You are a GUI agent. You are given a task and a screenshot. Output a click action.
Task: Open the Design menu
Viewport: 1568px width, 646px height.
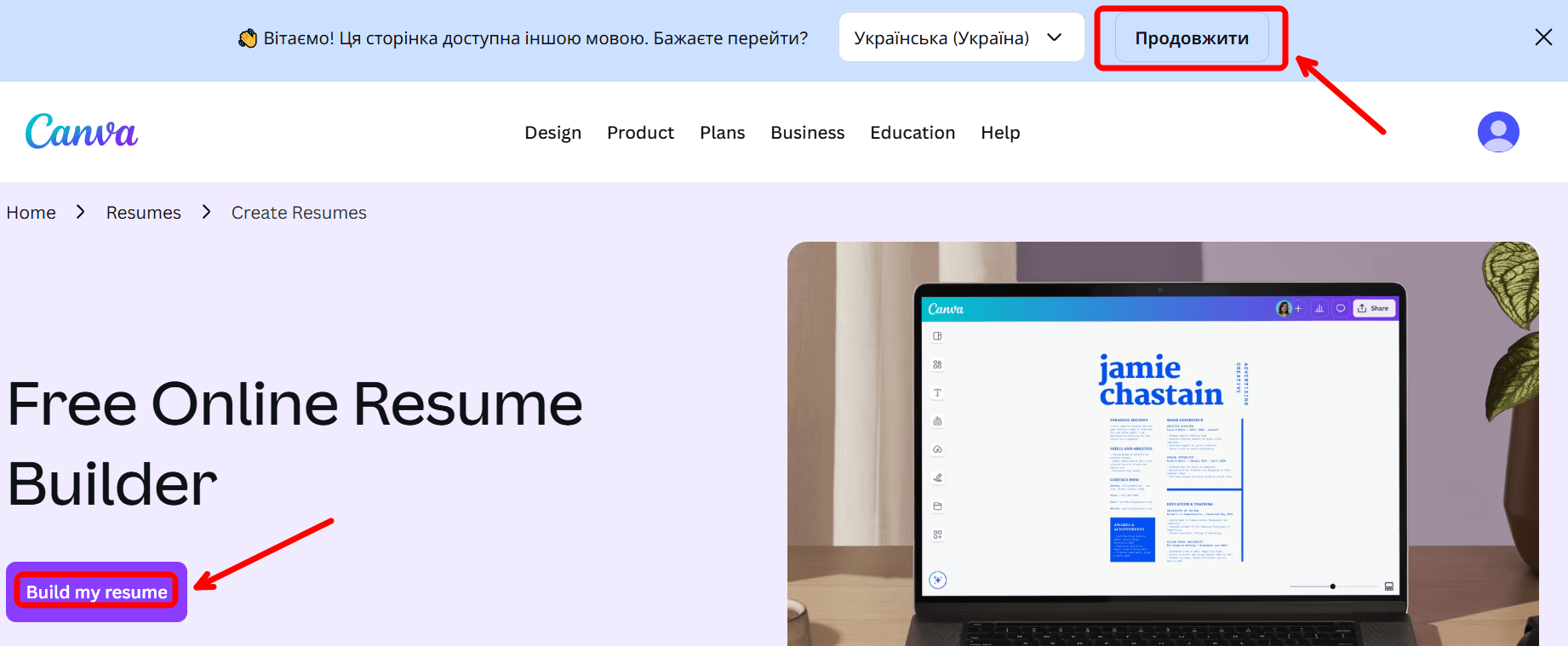tap(552, 133)
